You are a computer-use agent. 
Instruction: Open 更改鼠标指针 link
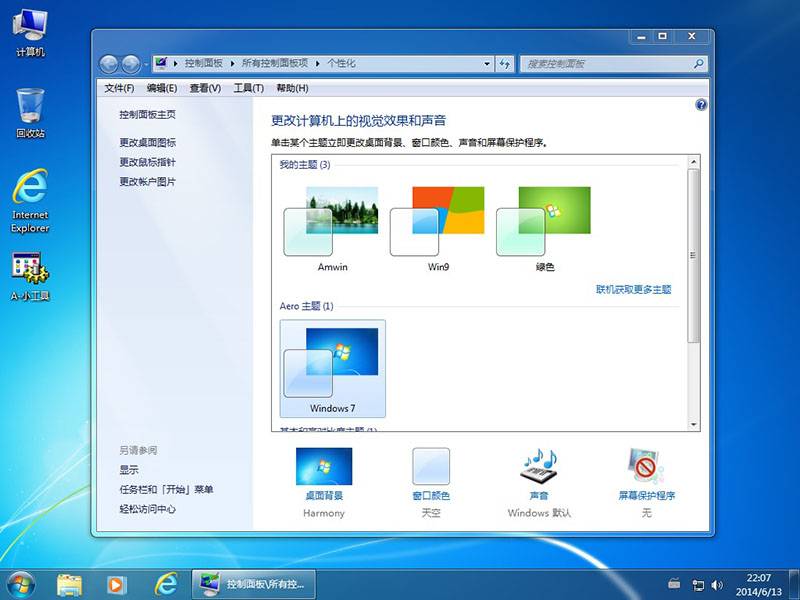point(147,162)
